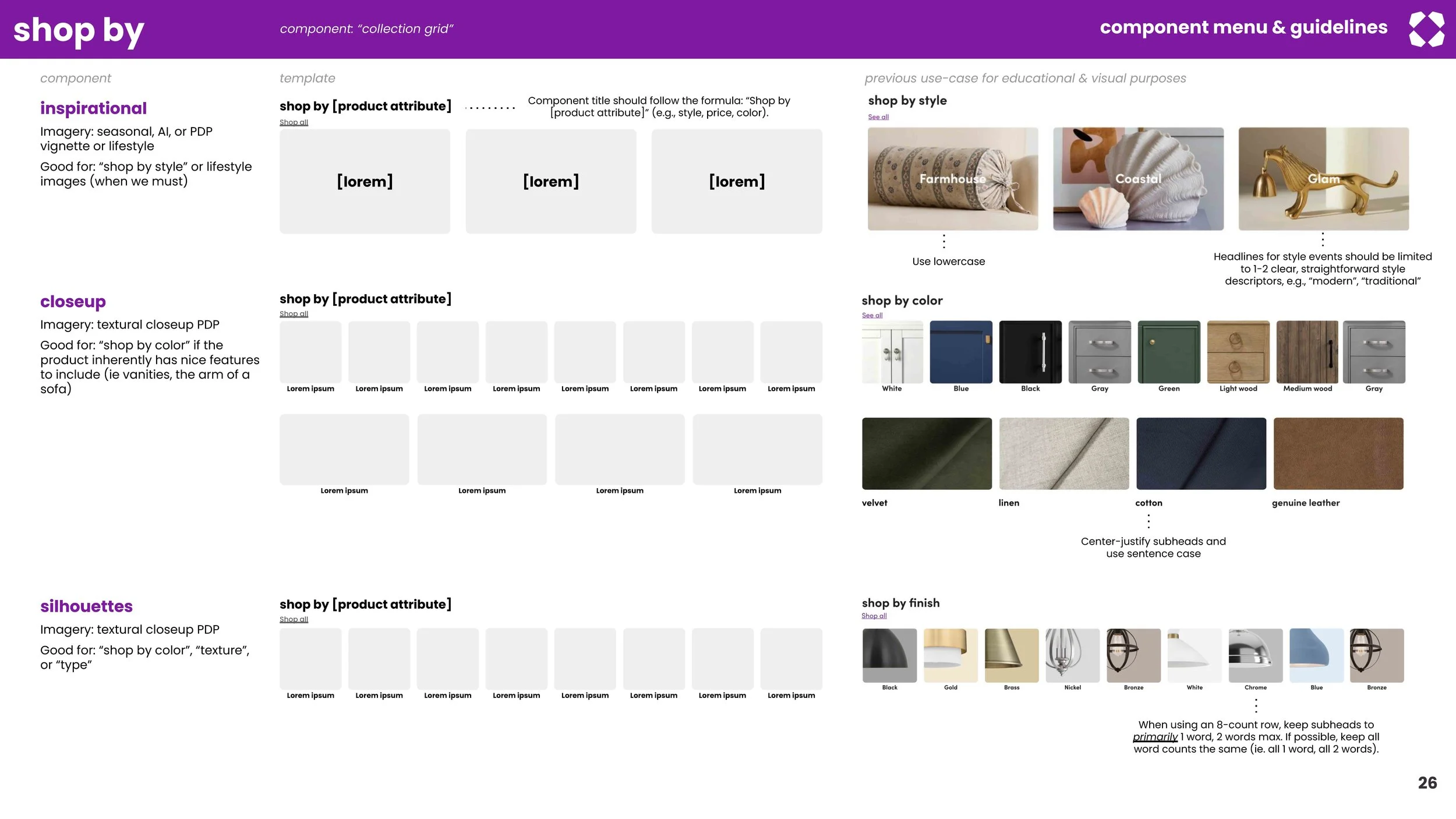Select the Coastal style image
Screen dimensions: 1456x819
tap(1138, 179)
